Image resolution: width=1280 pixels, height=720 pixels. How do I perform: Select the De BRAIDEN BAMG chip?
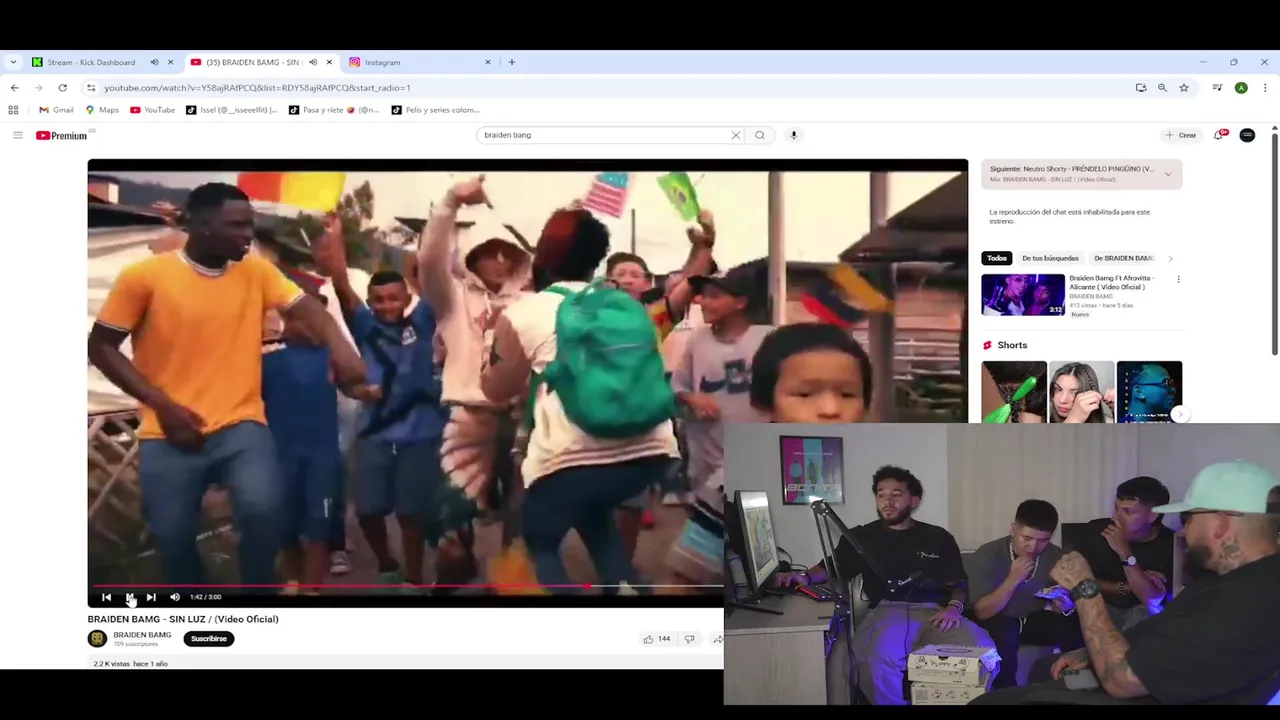1124,258
